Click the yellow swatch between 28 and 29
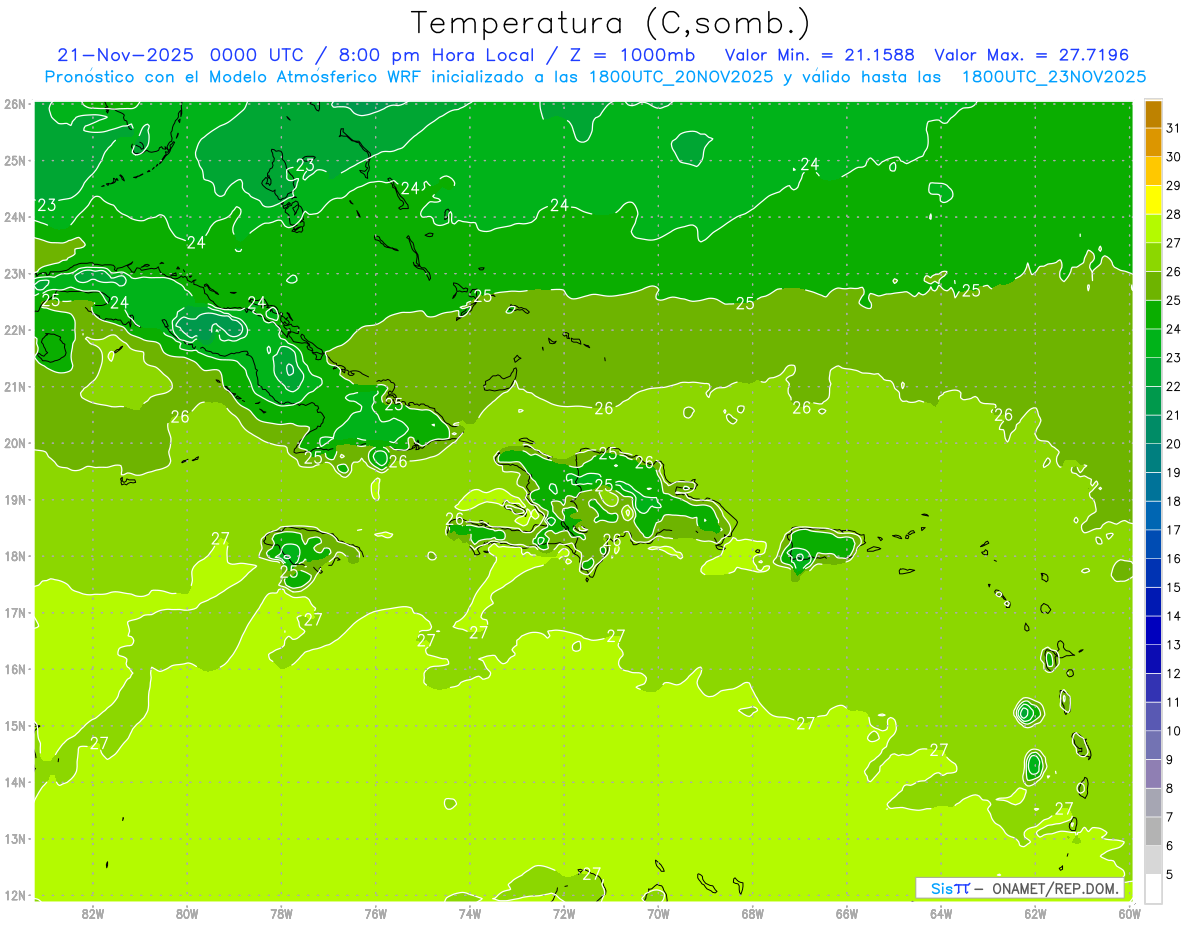The height and width of the screenshot is (927, 1200). tap(1154, 200)
